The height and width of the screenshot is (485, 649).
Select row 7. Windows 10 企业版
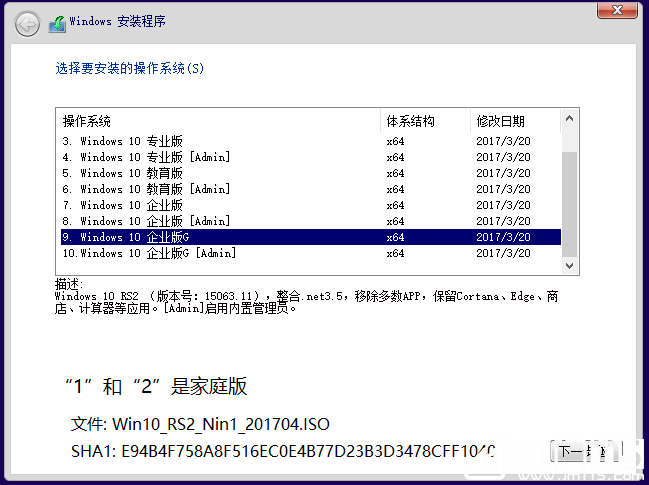311,205
